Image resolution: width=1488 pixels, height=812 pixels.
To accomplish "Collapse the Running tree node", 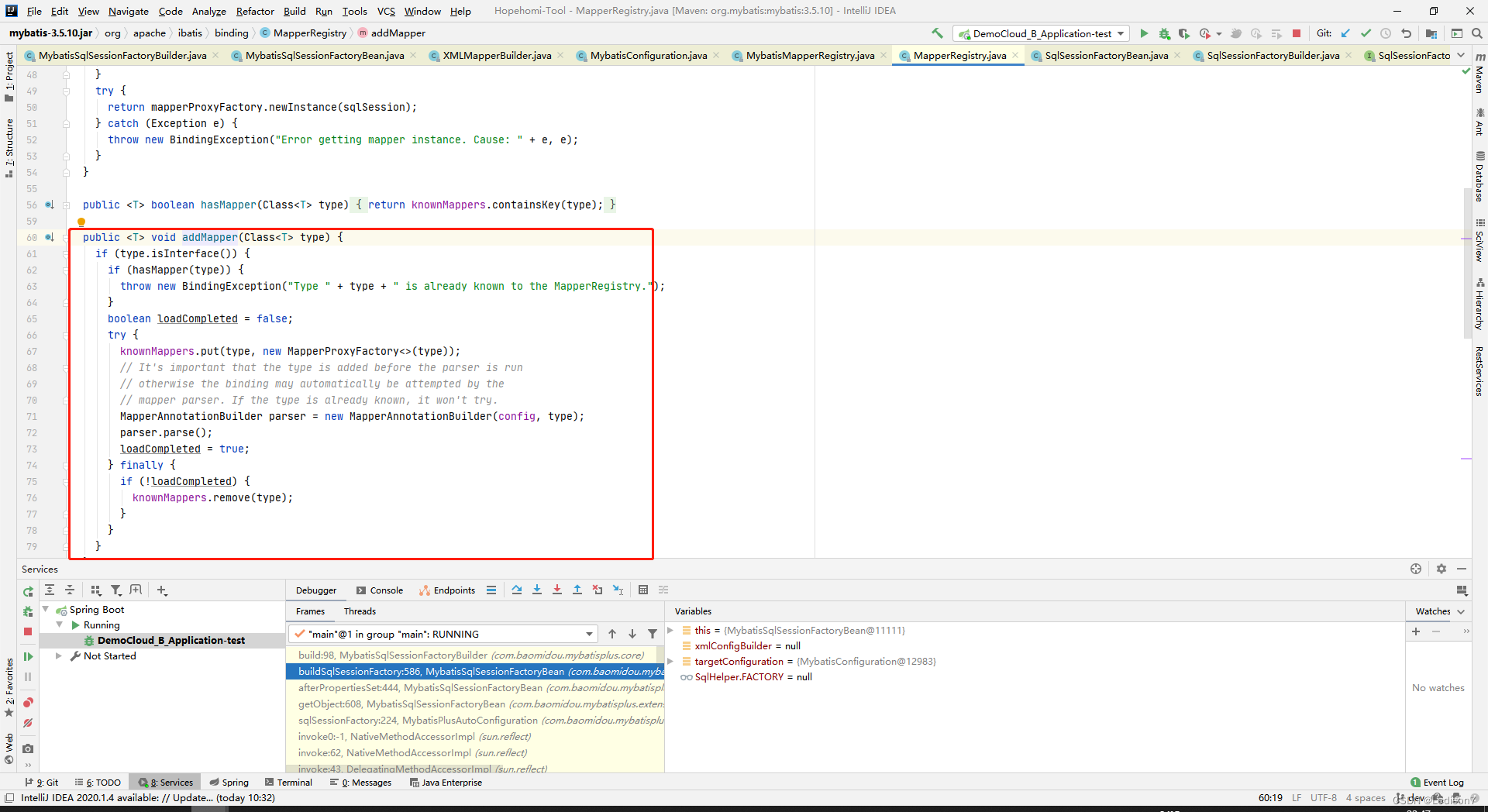I will point(60,624).
